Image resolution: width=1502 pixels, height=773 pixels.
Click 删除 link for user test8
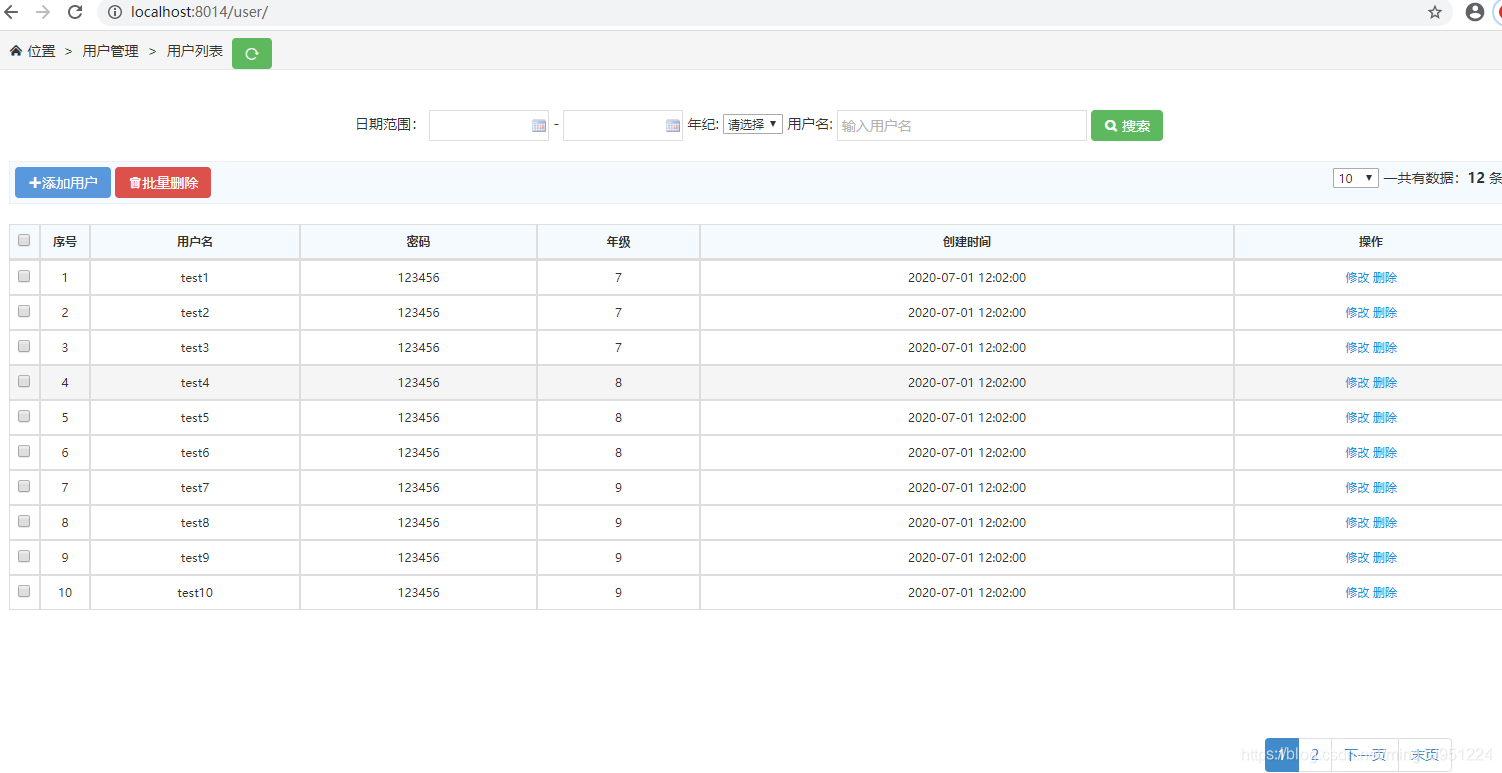coord(1385,523)
